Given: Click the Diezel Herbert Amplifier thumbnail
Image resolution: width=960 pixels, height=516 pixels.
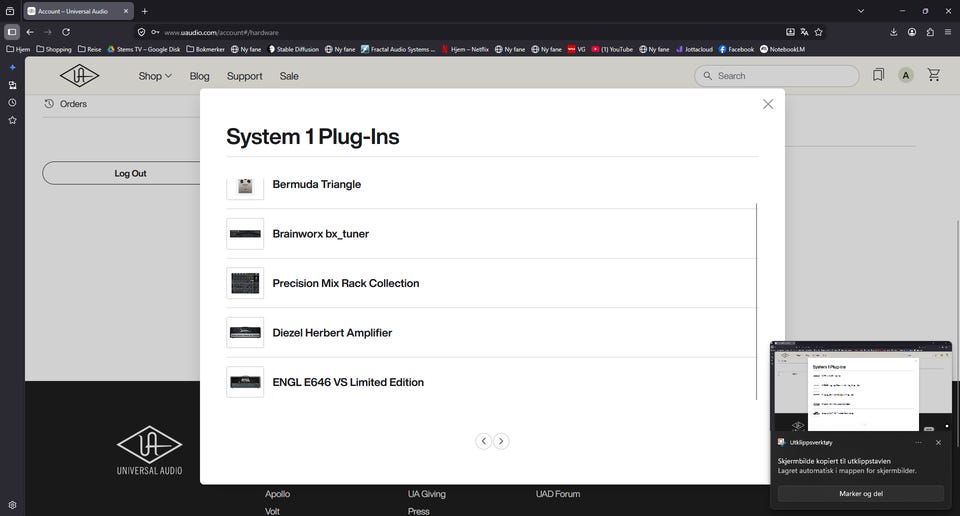Looking at the screenshot, I should [245, 332].
